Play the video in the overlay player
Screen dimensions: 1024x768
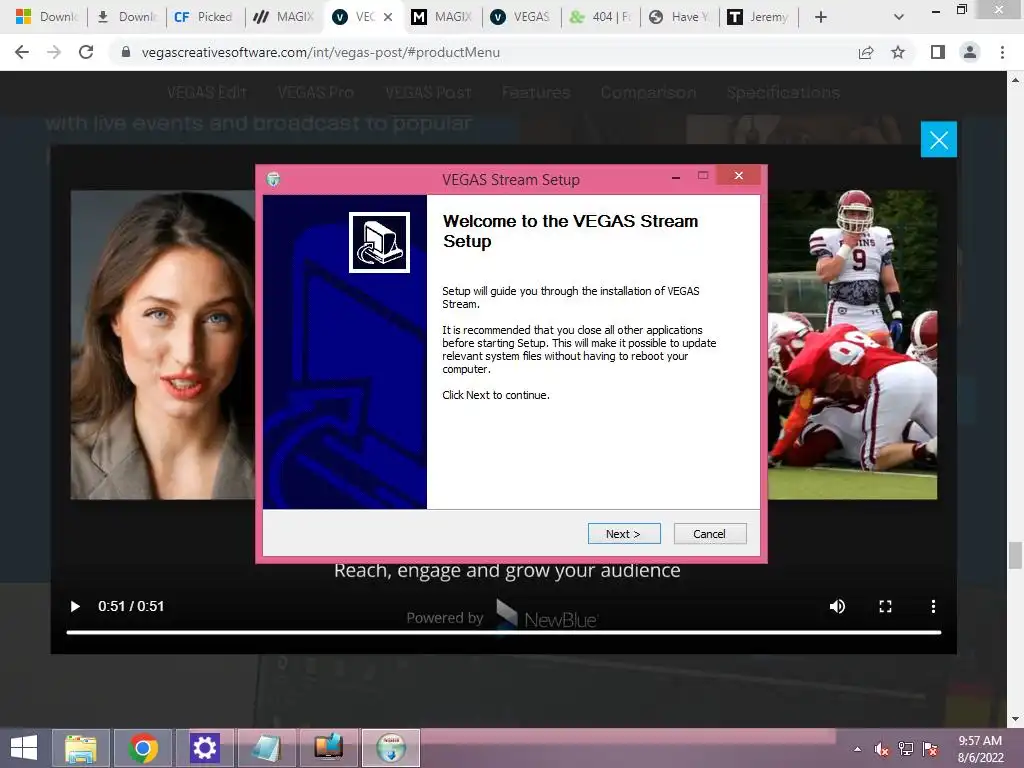(75, 607)
